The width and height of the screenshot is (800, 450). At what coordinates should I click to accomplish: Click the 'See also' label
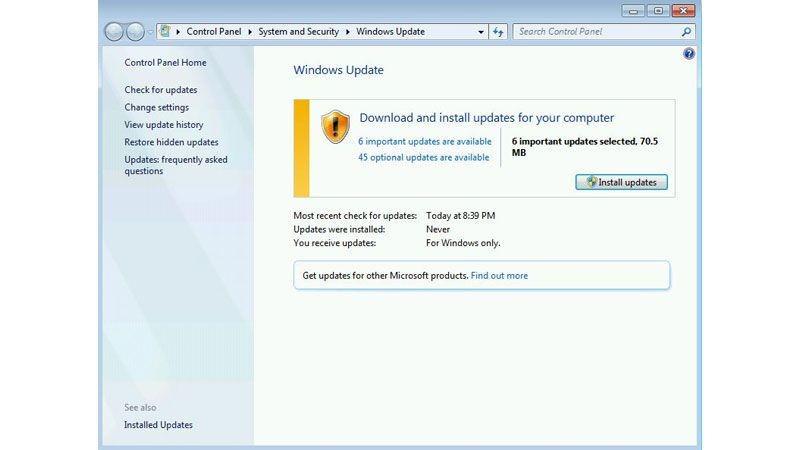[x=140, y=408]
